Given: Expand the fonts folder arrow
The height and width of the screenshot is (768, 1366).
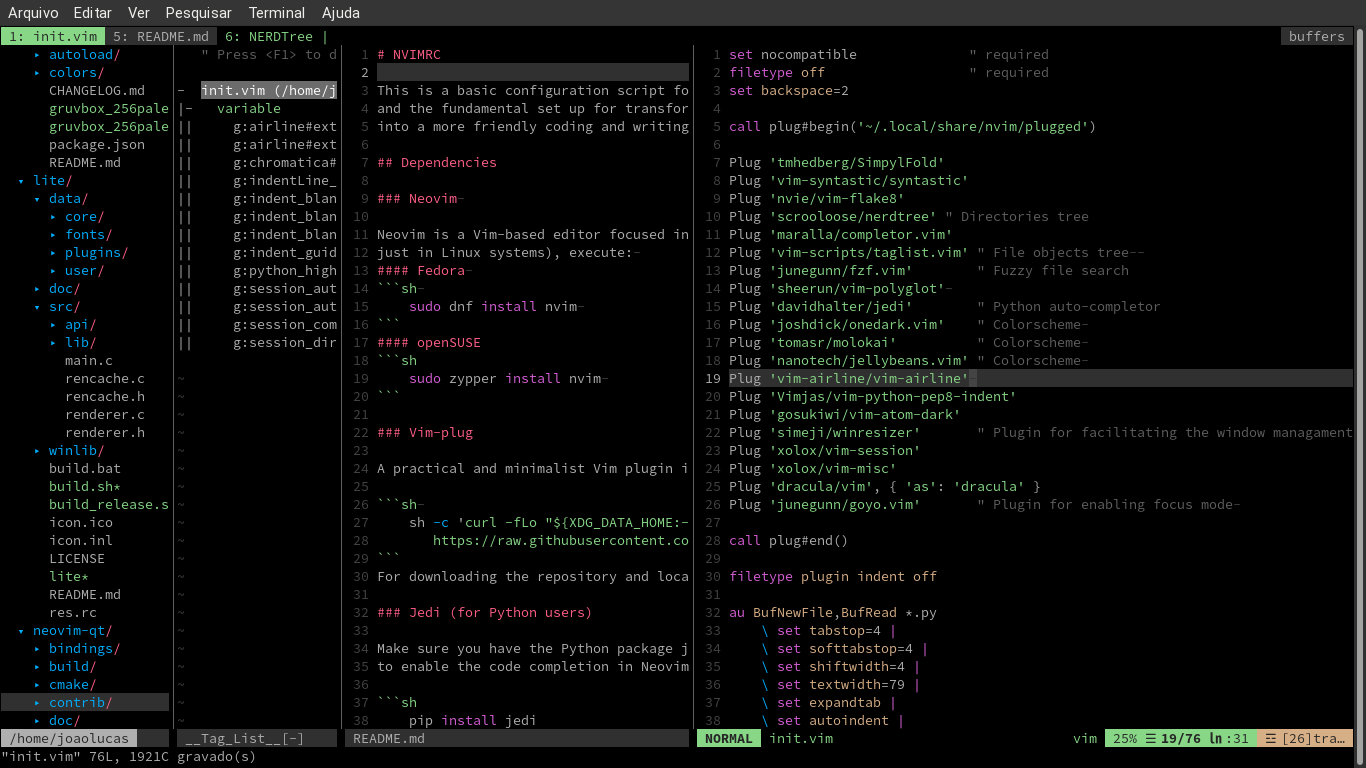Looking at the screenshot, I should (53, 234).
